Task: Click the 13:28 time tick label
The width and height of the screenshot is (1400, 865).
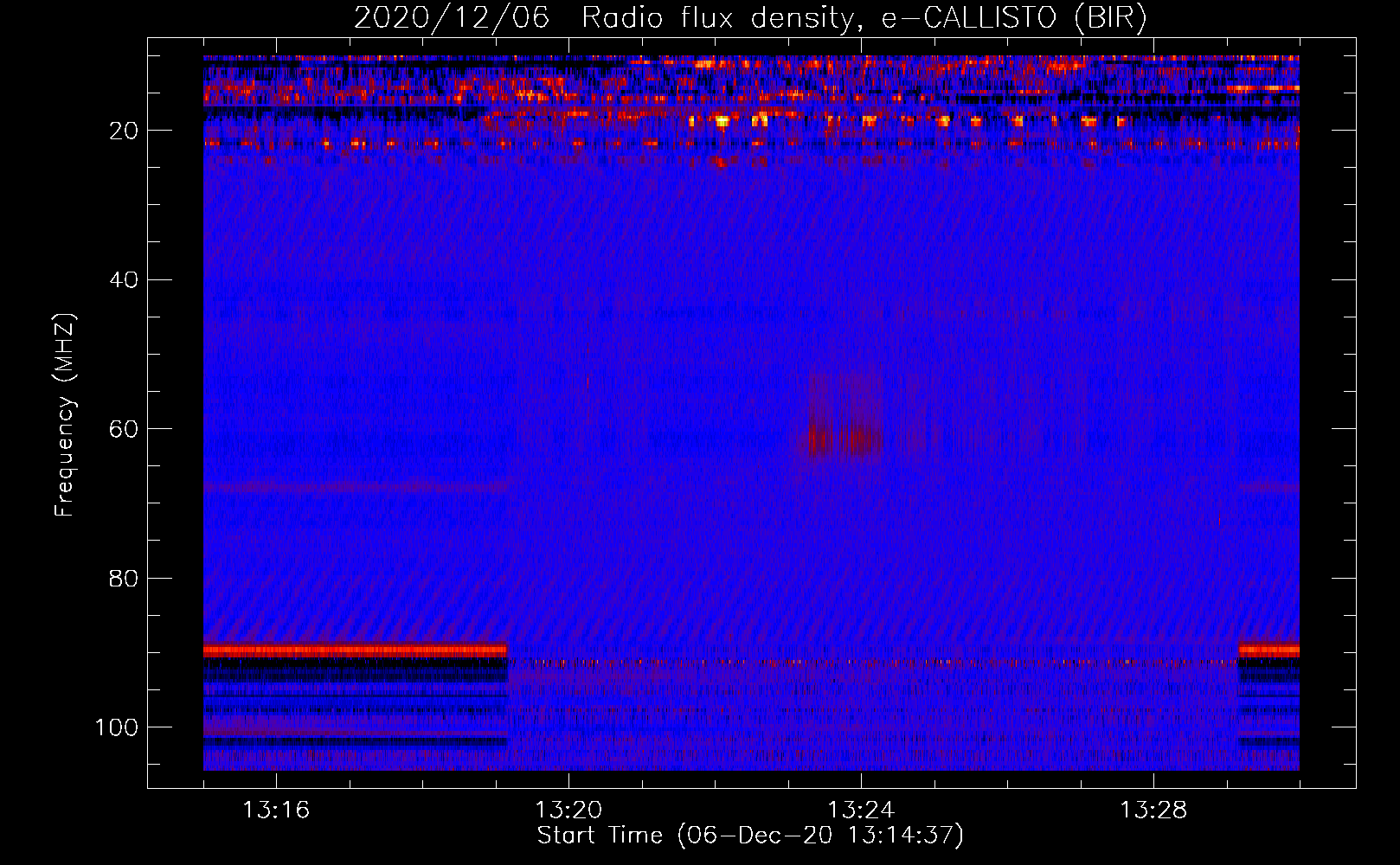Action: 1153,811
